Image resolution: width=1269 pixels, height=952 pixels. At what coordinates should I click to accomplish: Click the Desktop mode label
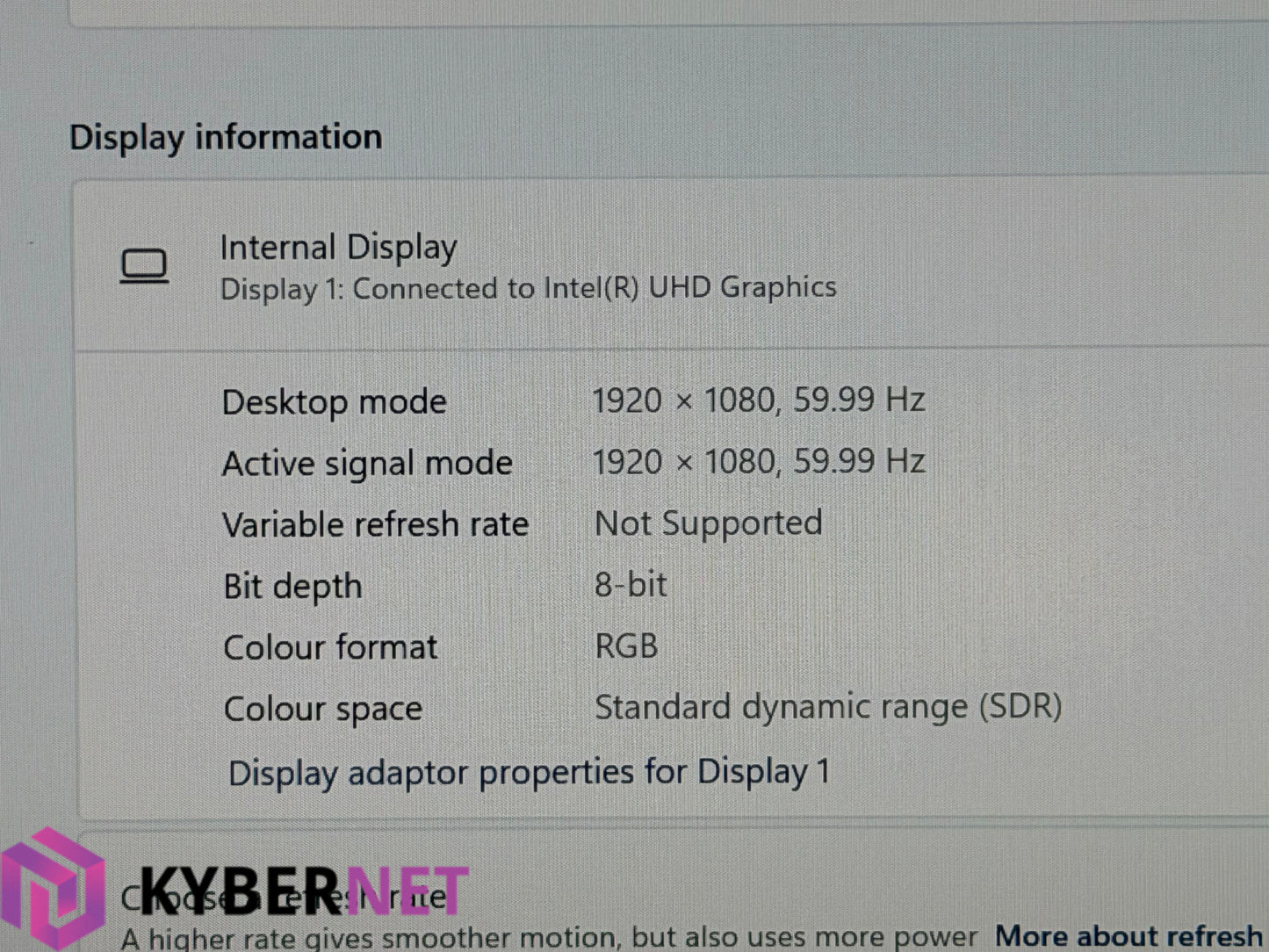(x=334, y=403)
